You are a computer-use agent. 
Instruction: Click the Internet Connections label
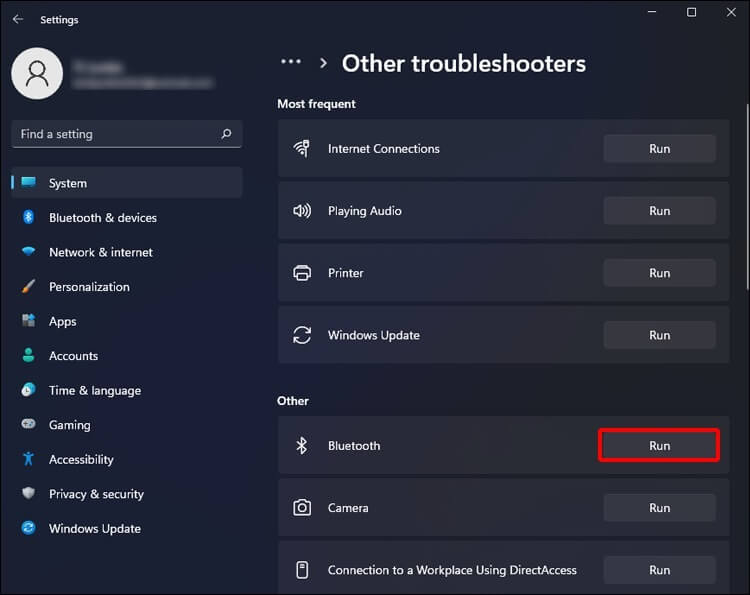pos(384,149)
